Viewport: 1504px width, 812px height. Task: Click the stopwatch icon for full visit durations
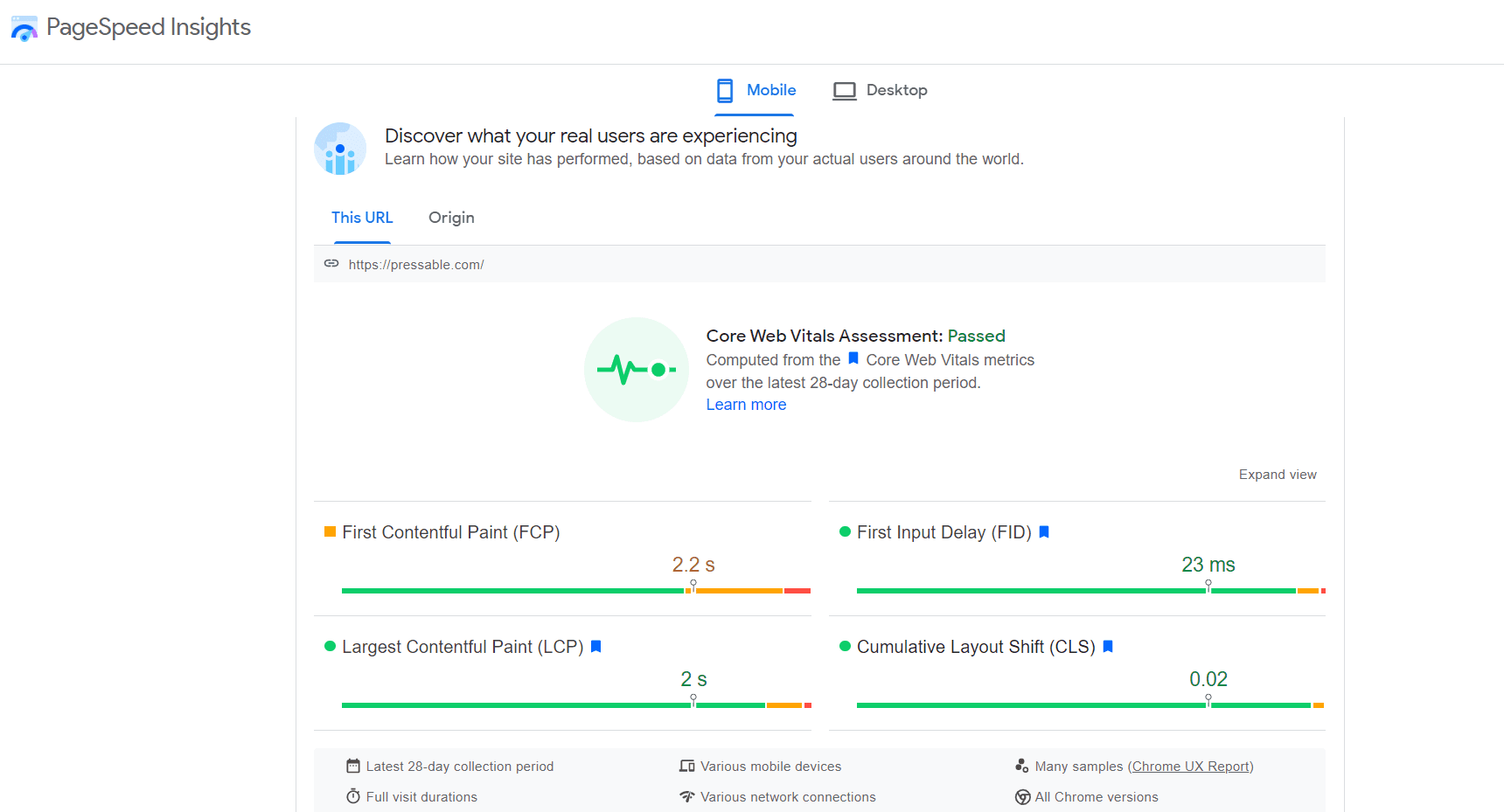353,796
